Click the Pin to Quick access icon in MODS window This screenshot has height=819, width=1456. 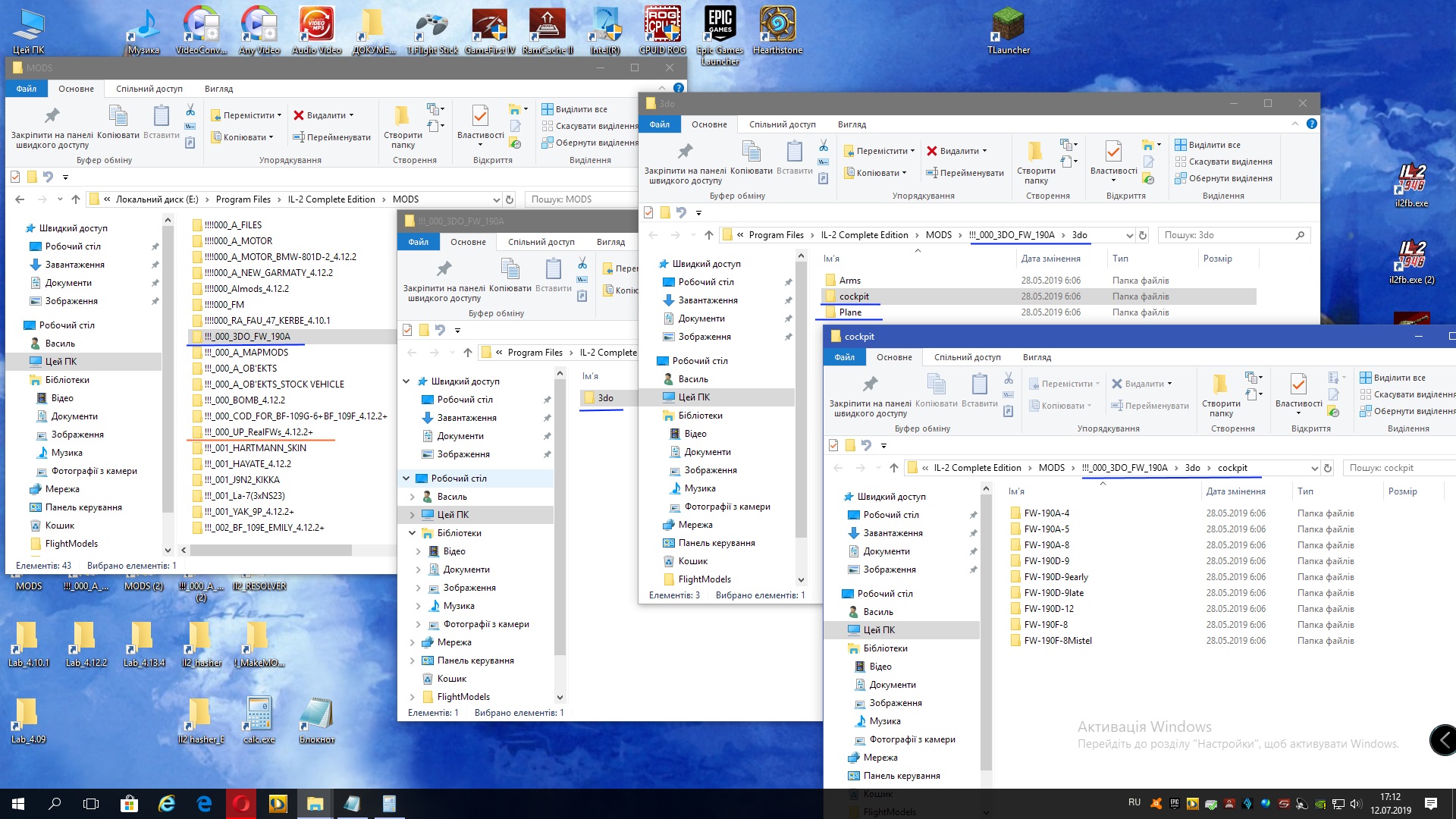point(52,116)
